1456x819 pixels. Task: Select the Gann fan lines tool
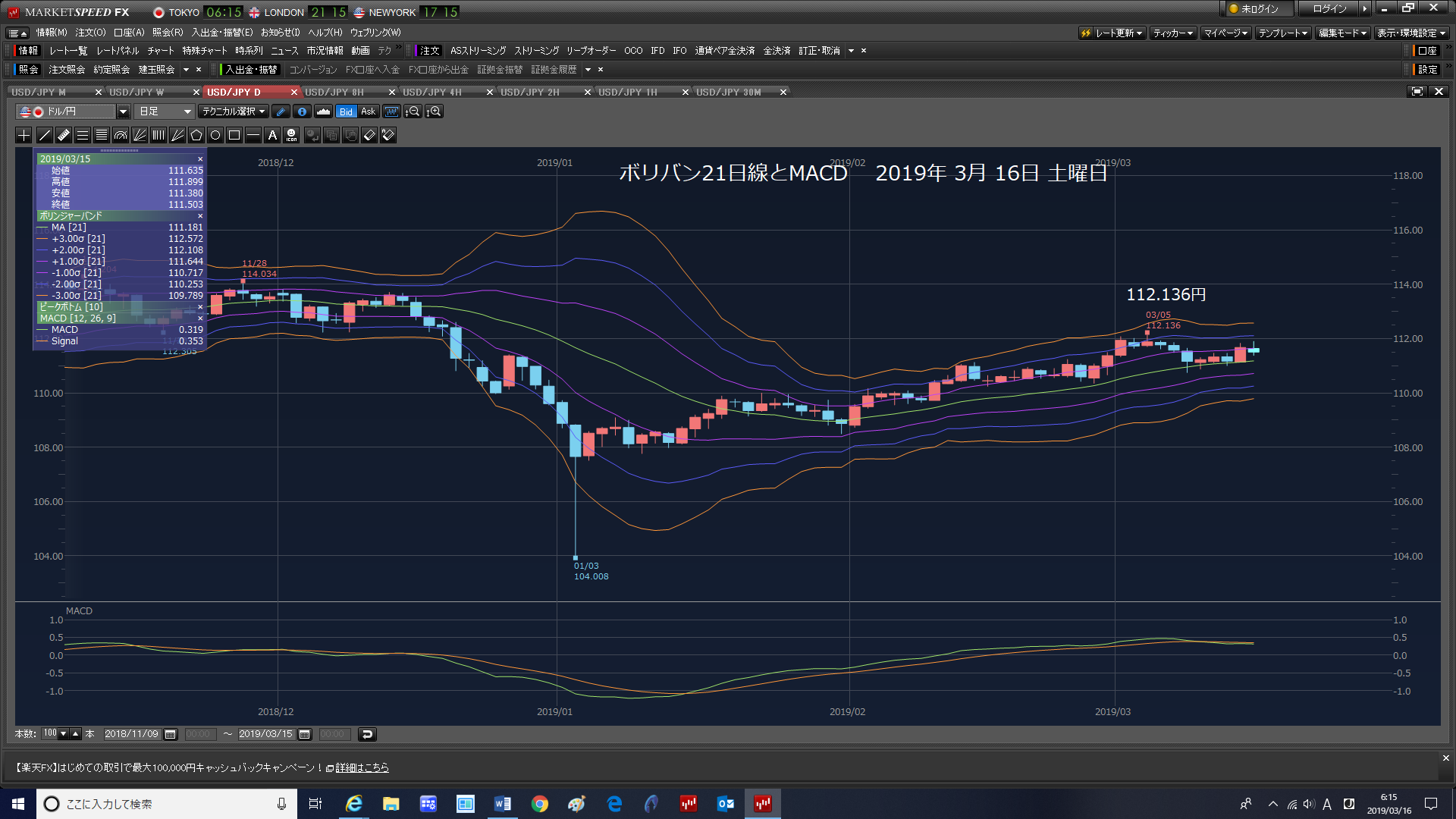(x=177, y=135)
